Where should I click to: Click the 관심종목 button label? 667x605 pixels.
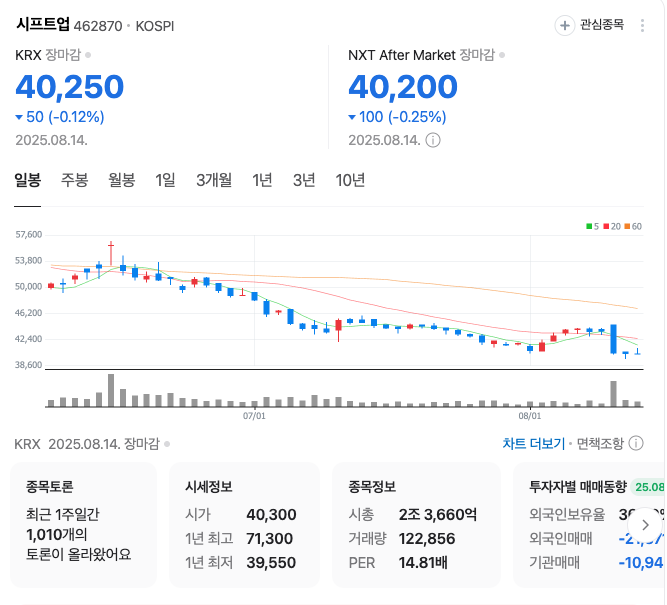[602, 25]
